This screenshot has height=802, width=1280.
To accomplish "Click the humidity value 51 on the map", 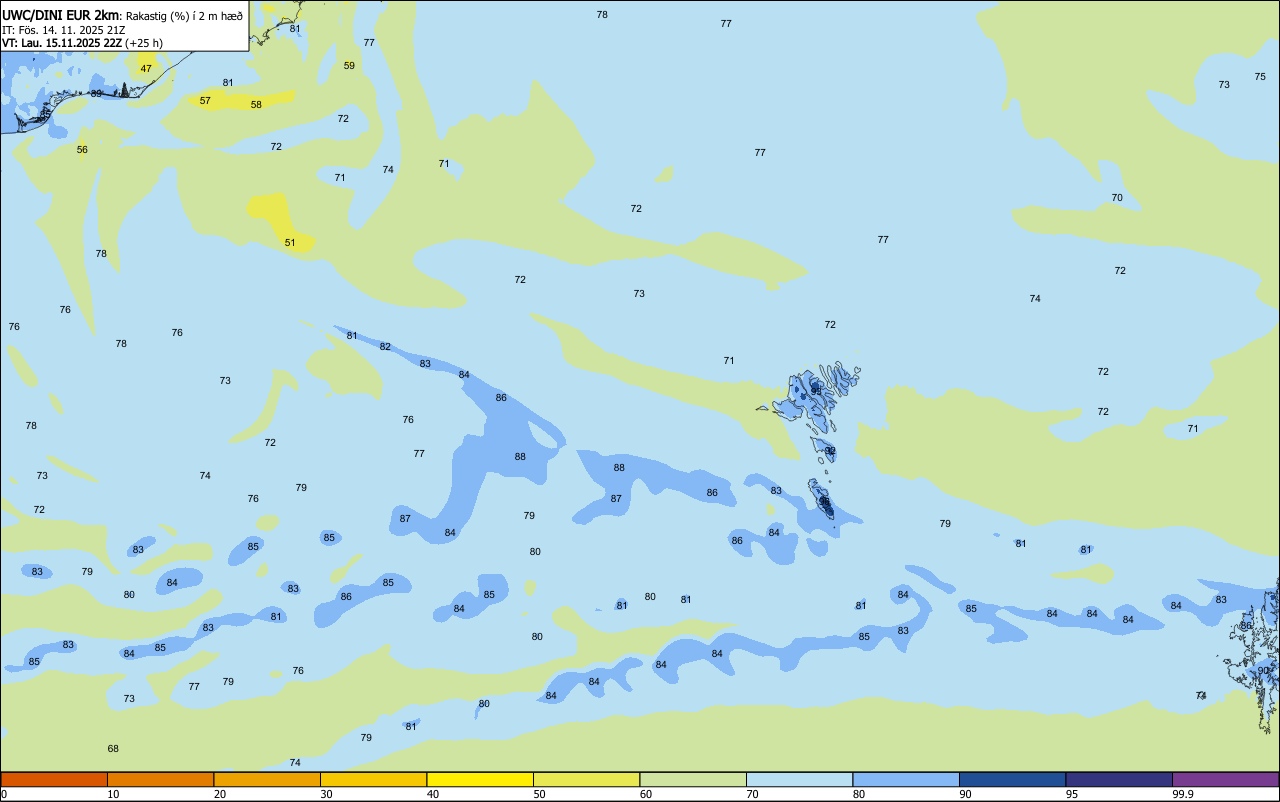I will coord(290,243).
